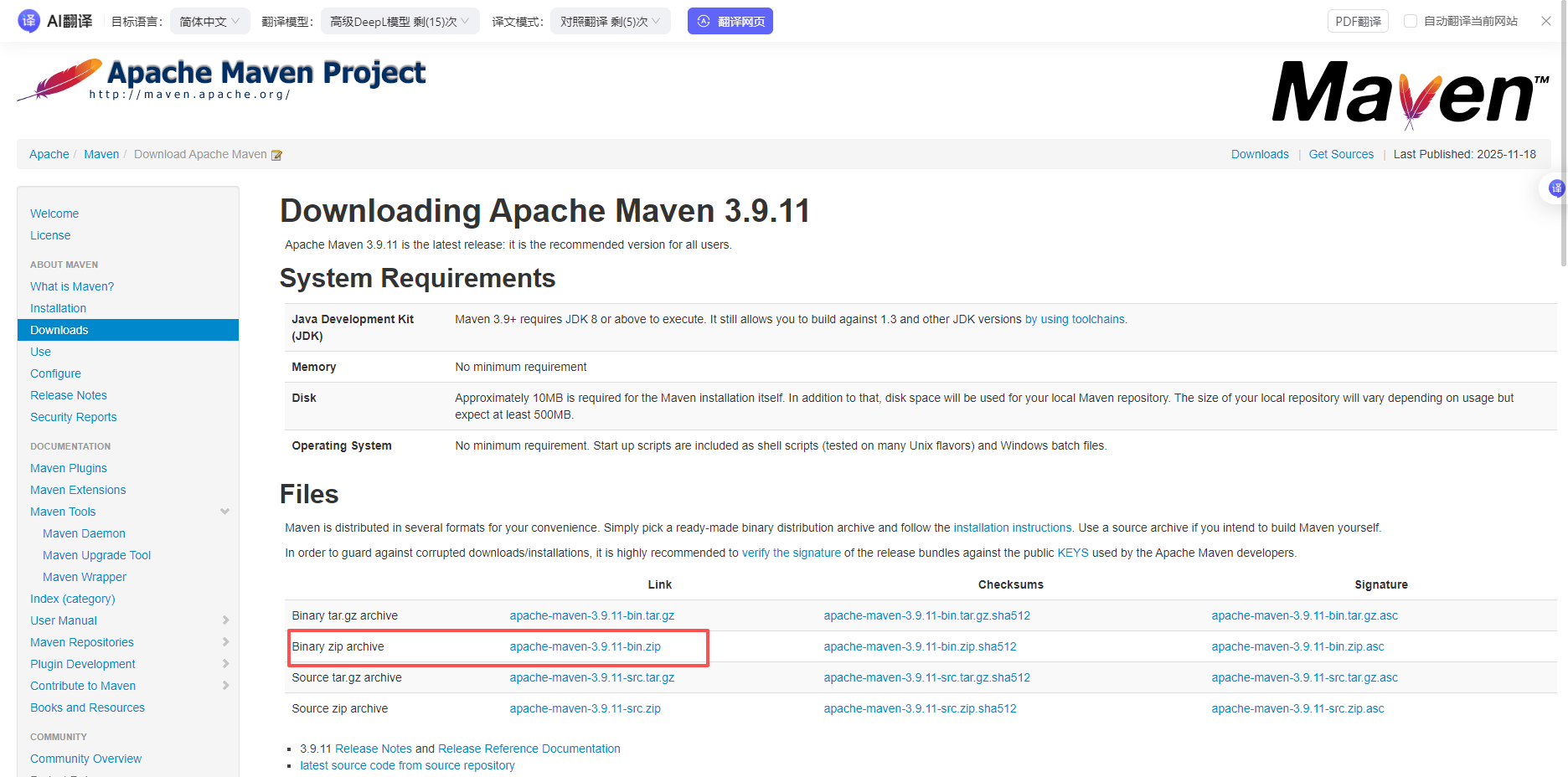This screenshot has width=1568, height=777.
Task: Download apache-maven-3.9.11-bin.zip
Action: point(585,646)
